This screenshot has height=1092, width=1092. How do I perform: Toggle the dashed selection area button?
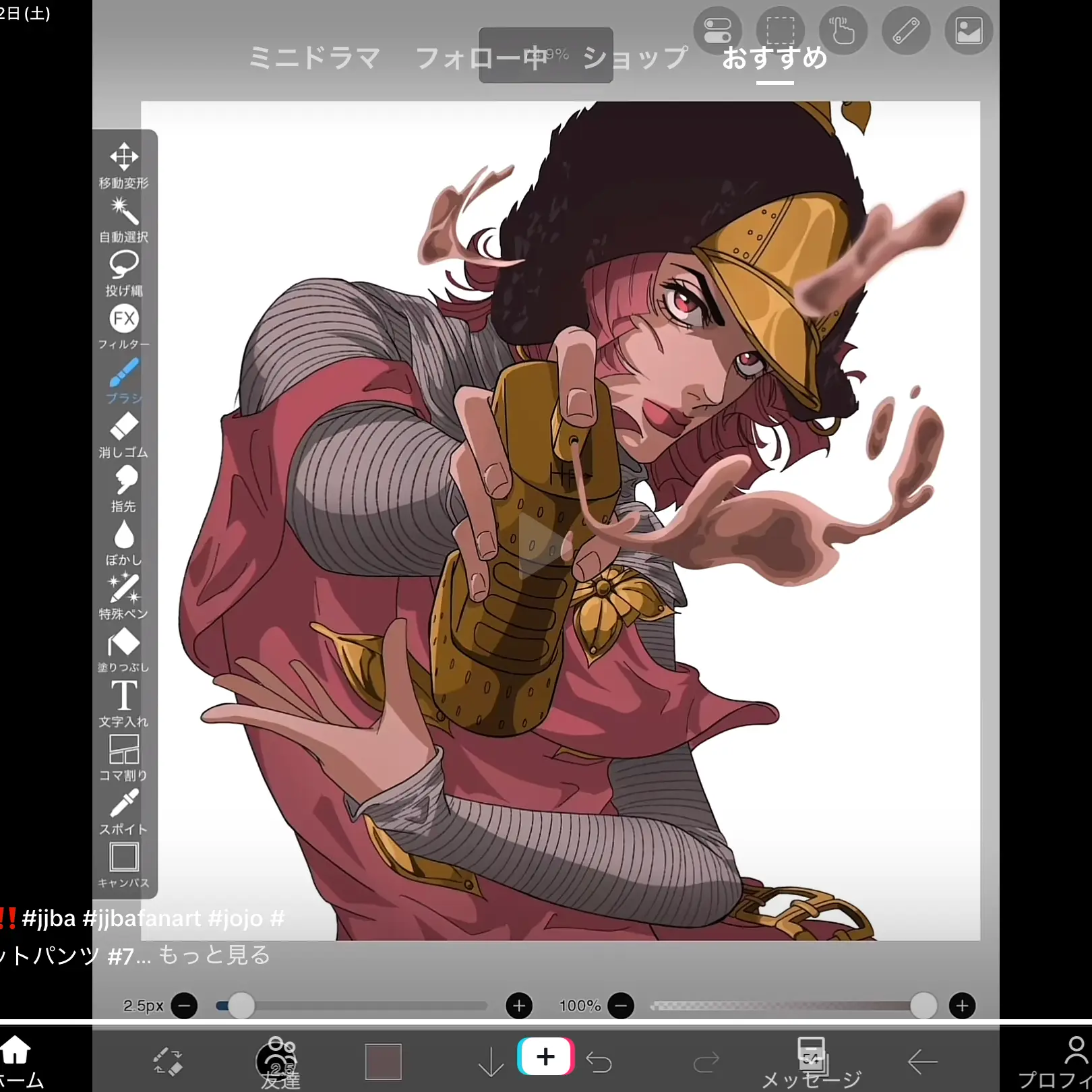[x=780, y=31]
